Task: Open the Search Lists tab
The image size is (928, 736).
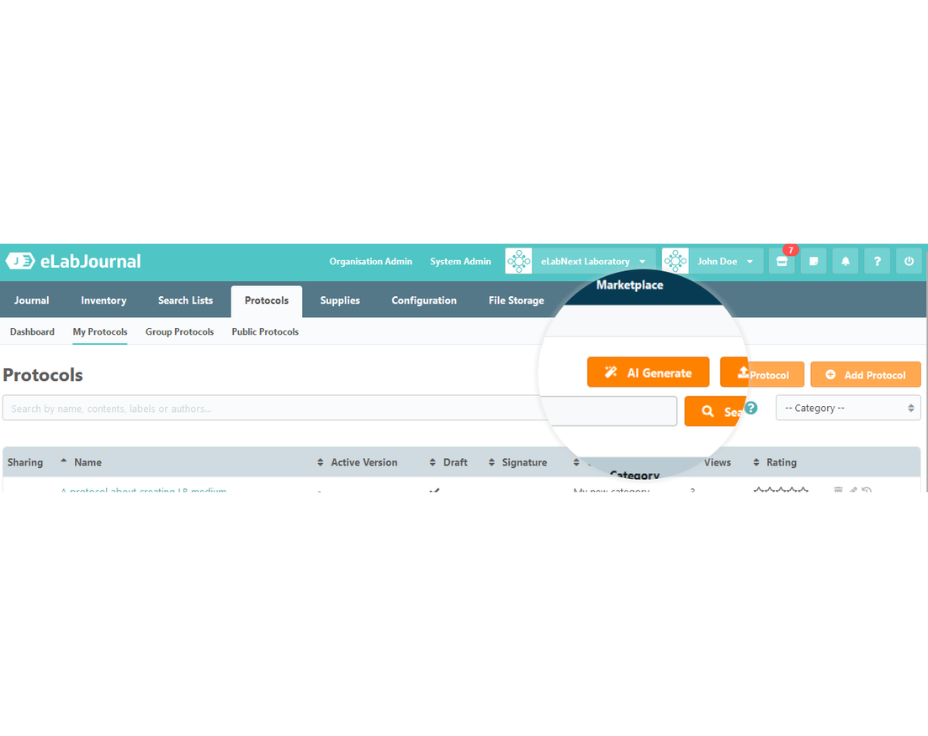Action: point(185,301)
